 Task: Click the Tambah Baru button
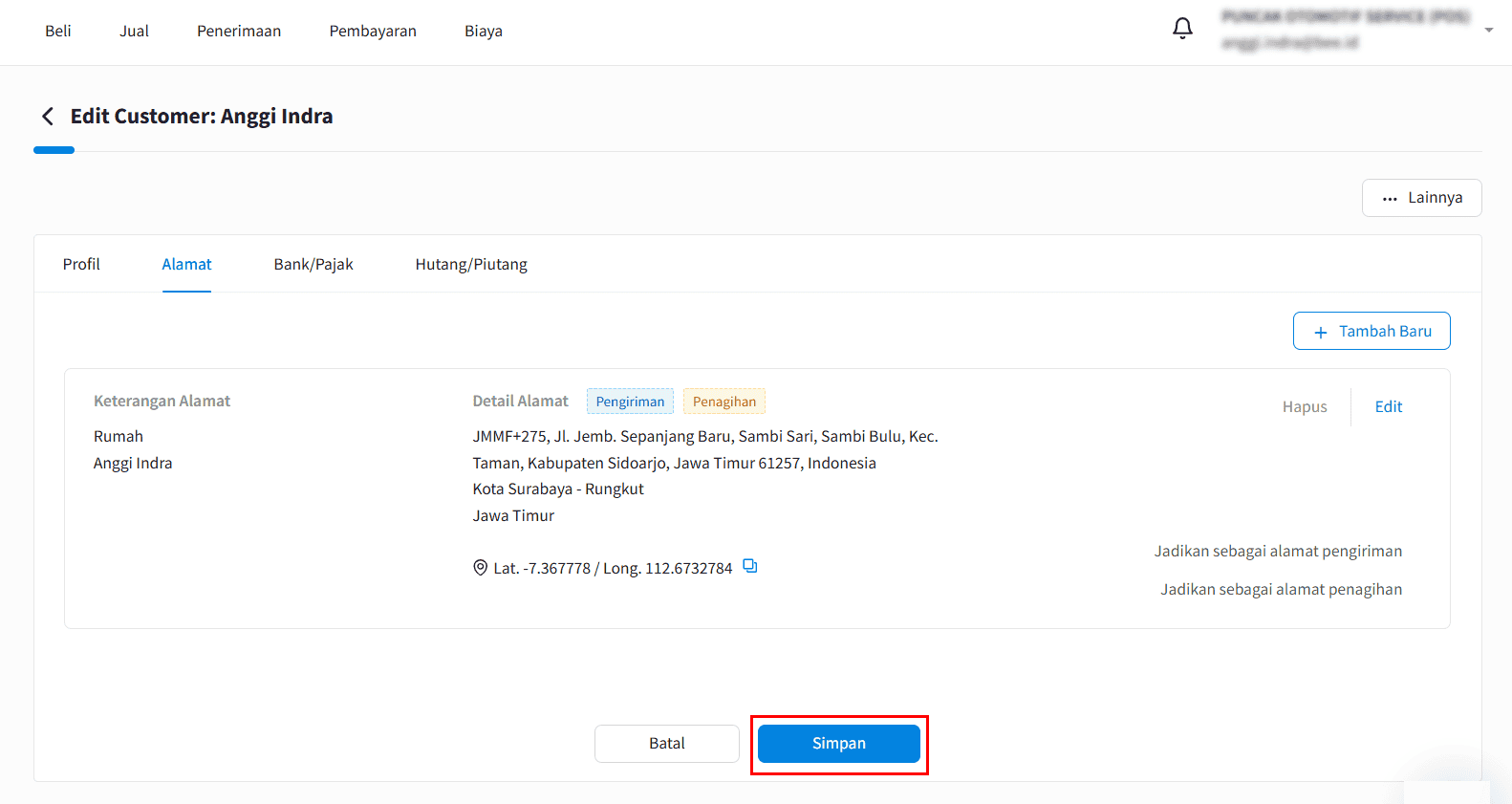pos(1372,331)
